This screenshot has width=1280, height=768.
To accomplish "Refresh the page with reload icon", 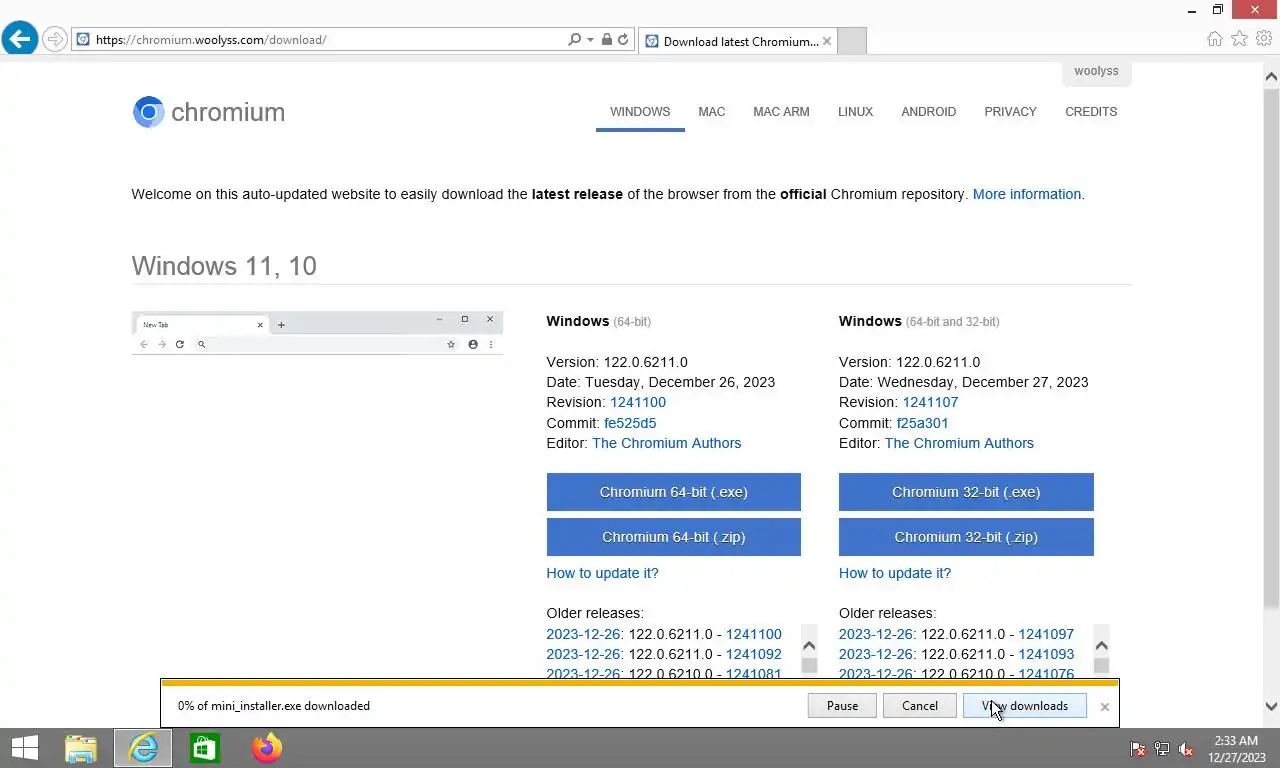I will 623,40.
